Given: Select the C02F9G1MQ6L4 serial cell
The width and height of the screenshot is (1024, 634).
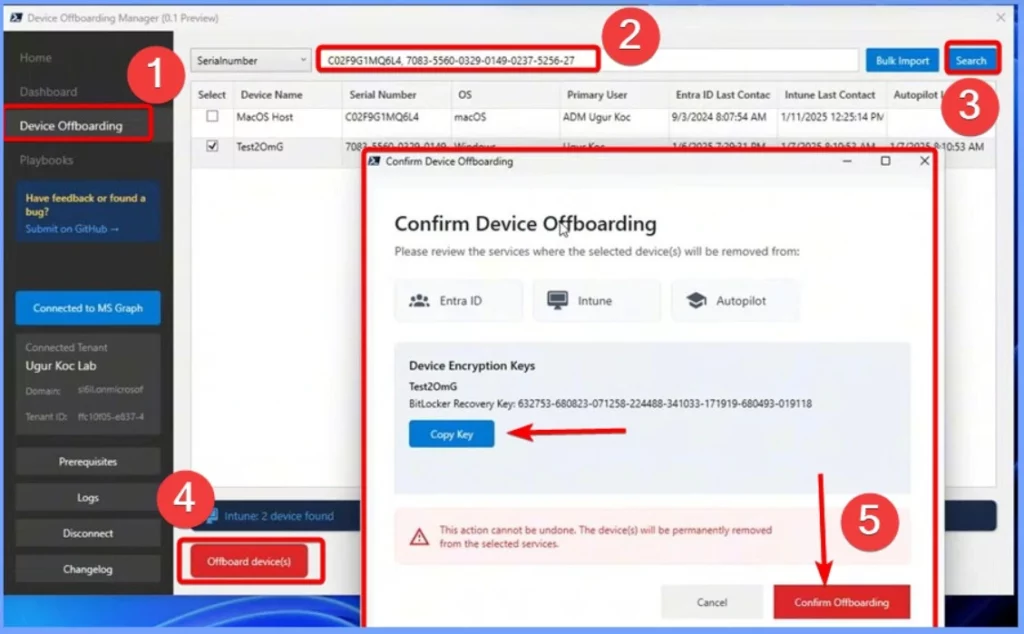Looking at the screenshot, I should point(382,117).
